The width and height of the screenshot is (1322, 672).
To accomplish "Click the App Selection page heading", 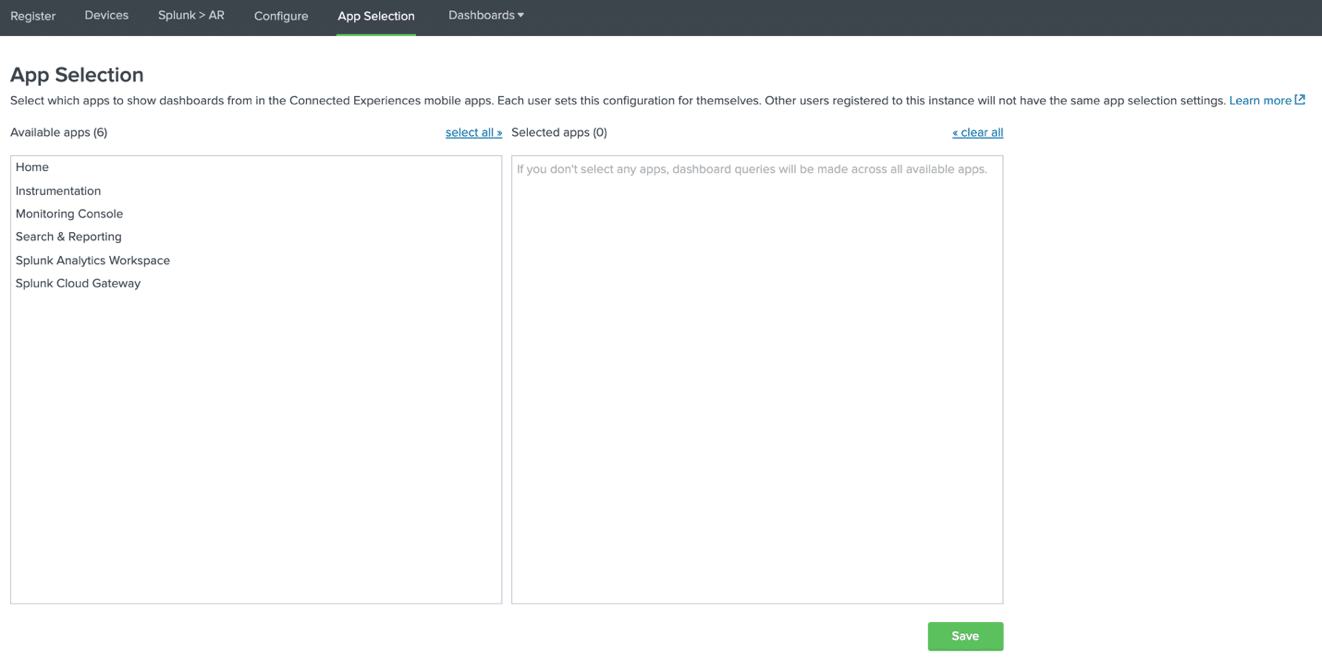I will (77, 75).
